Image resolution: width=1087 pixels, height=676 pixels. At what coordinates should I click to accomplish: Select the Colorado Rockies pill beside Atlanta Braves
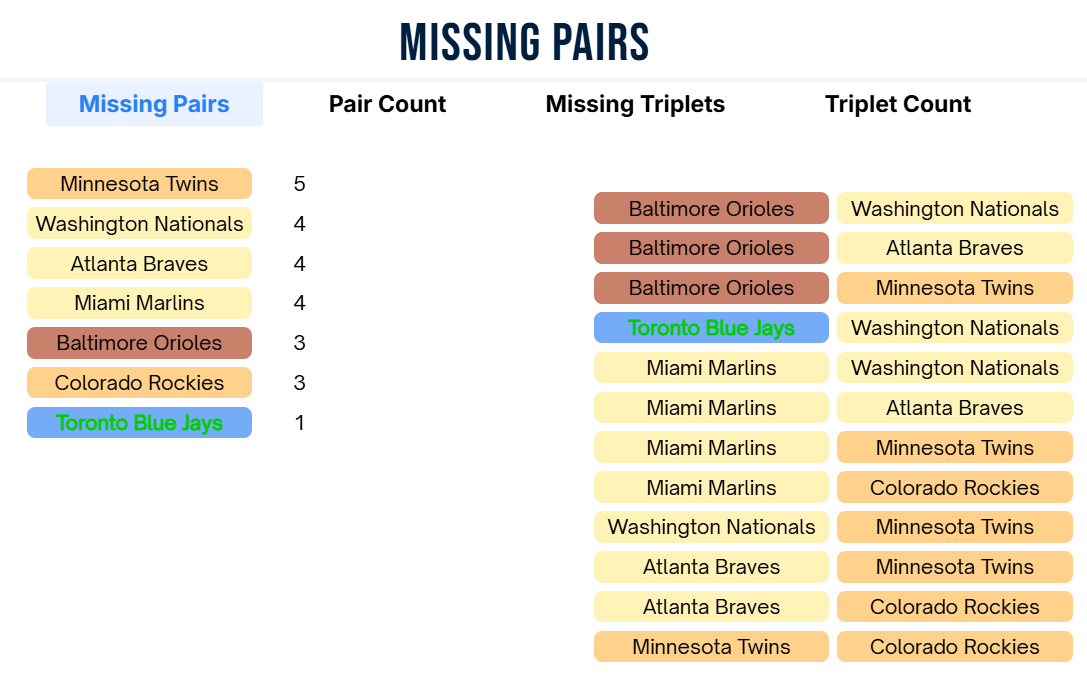click(x=954, y=607)
